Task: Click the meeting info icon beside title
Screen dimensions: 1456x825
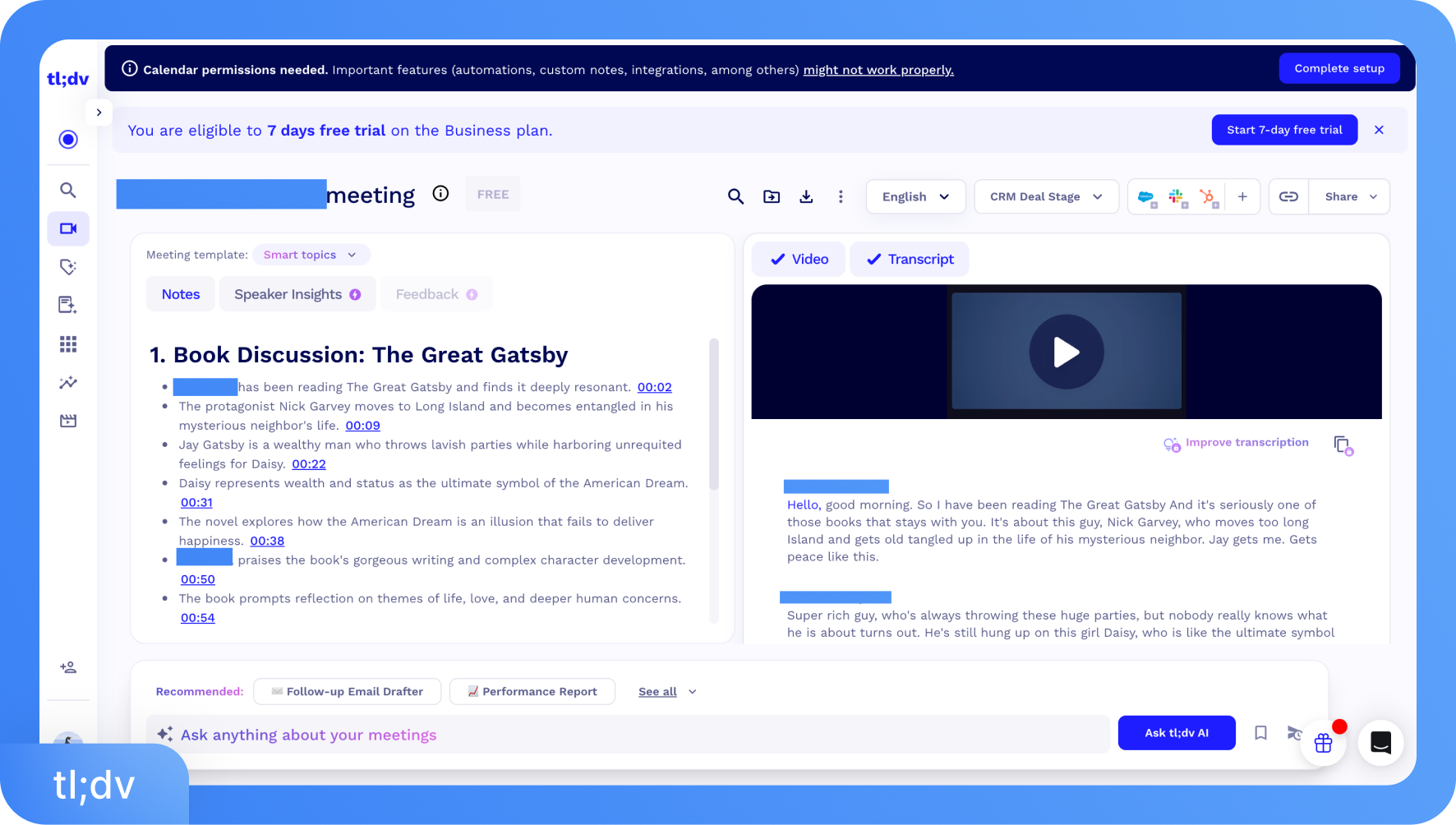Action: [440, 194]
